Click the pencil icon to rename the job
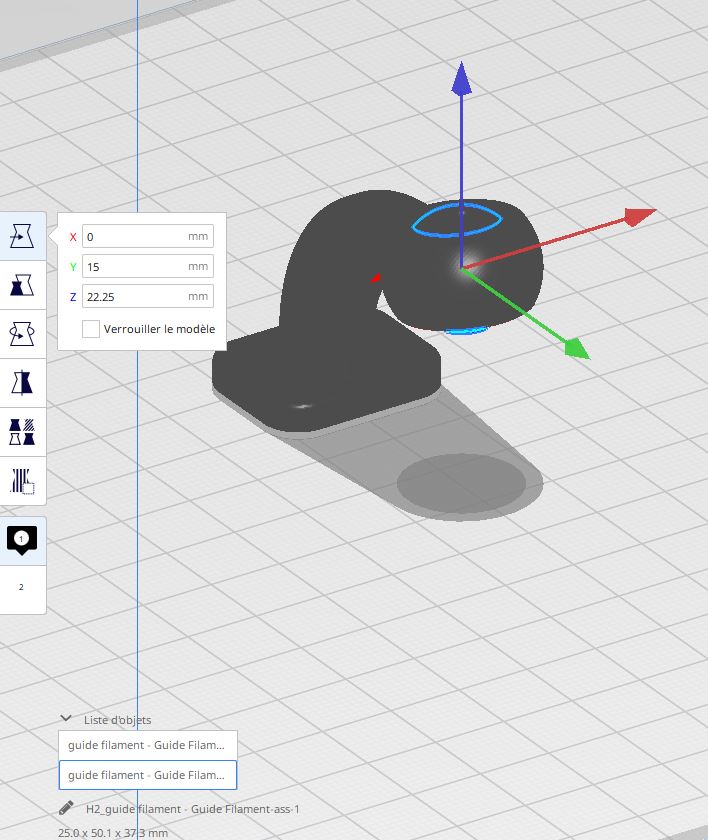This screenshot has height=840, width=708. [66, 808]
